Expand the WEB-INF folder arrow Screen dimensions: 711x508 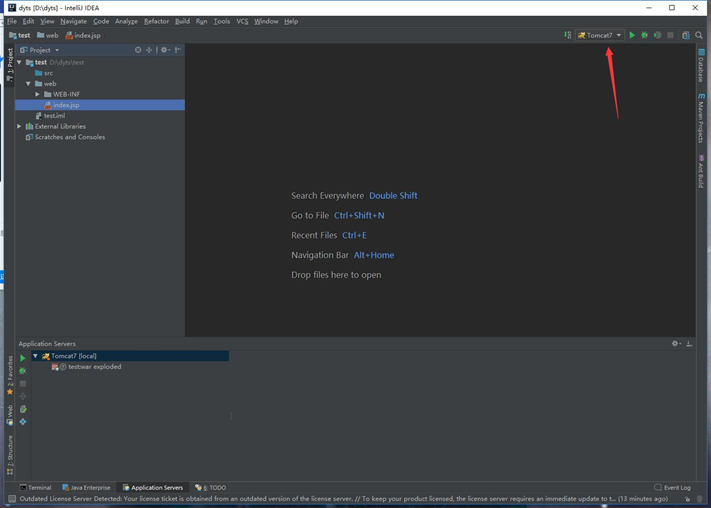[x=38, y=94]
